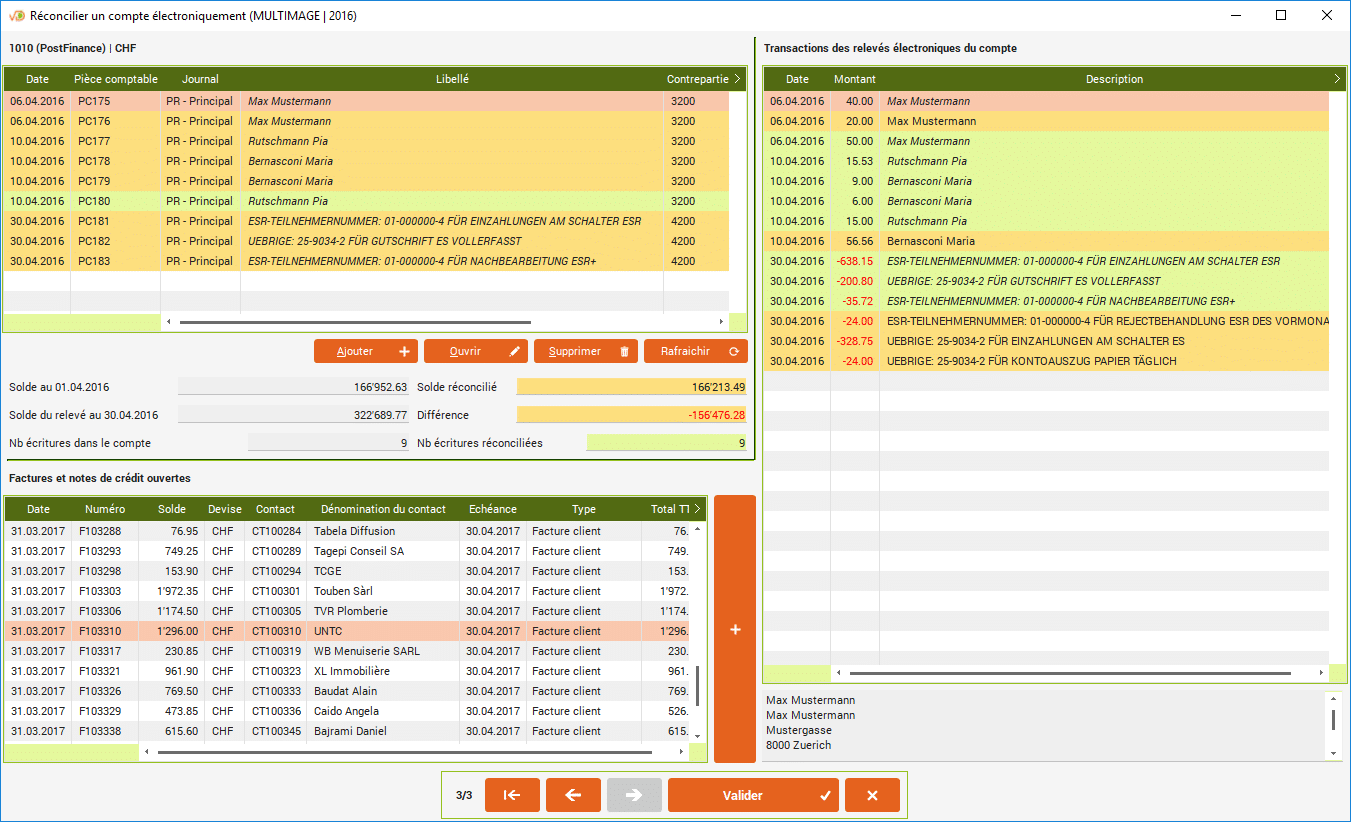The image size is (1351, 822).
Task: Expand columns chevron in open invoices header
Action: pyautogui.click(x=697, y=509)
